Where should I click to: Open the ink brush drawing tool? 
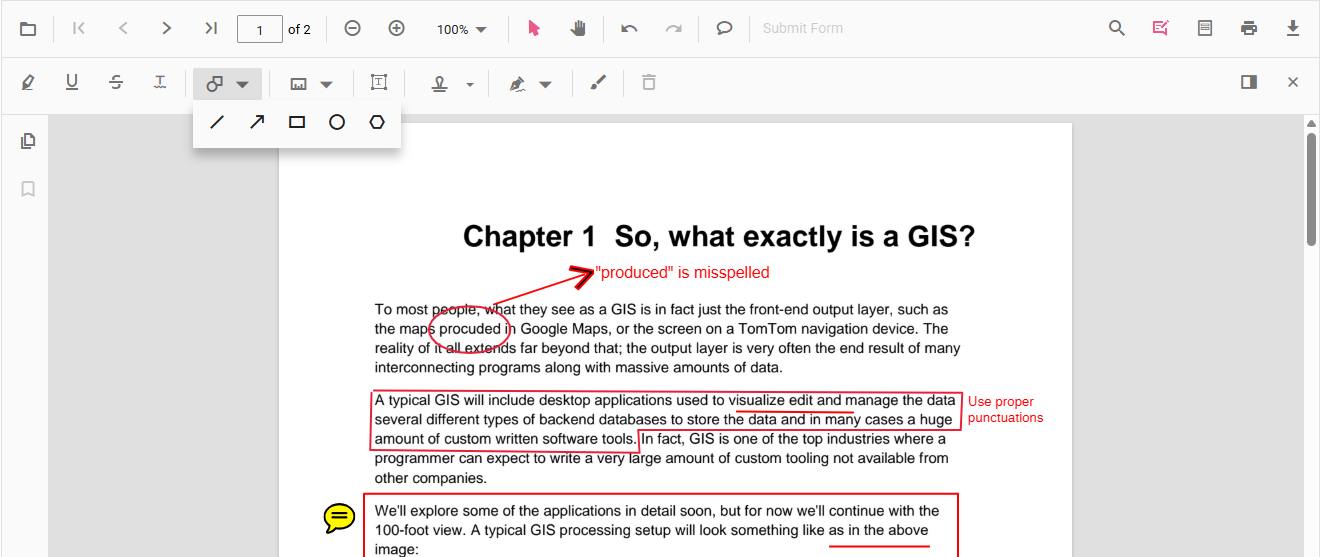598,83
